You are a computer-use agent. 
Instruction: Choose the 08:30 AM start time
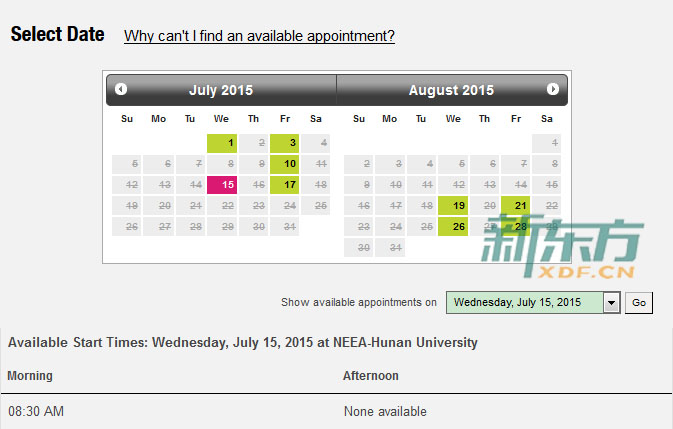36,411
